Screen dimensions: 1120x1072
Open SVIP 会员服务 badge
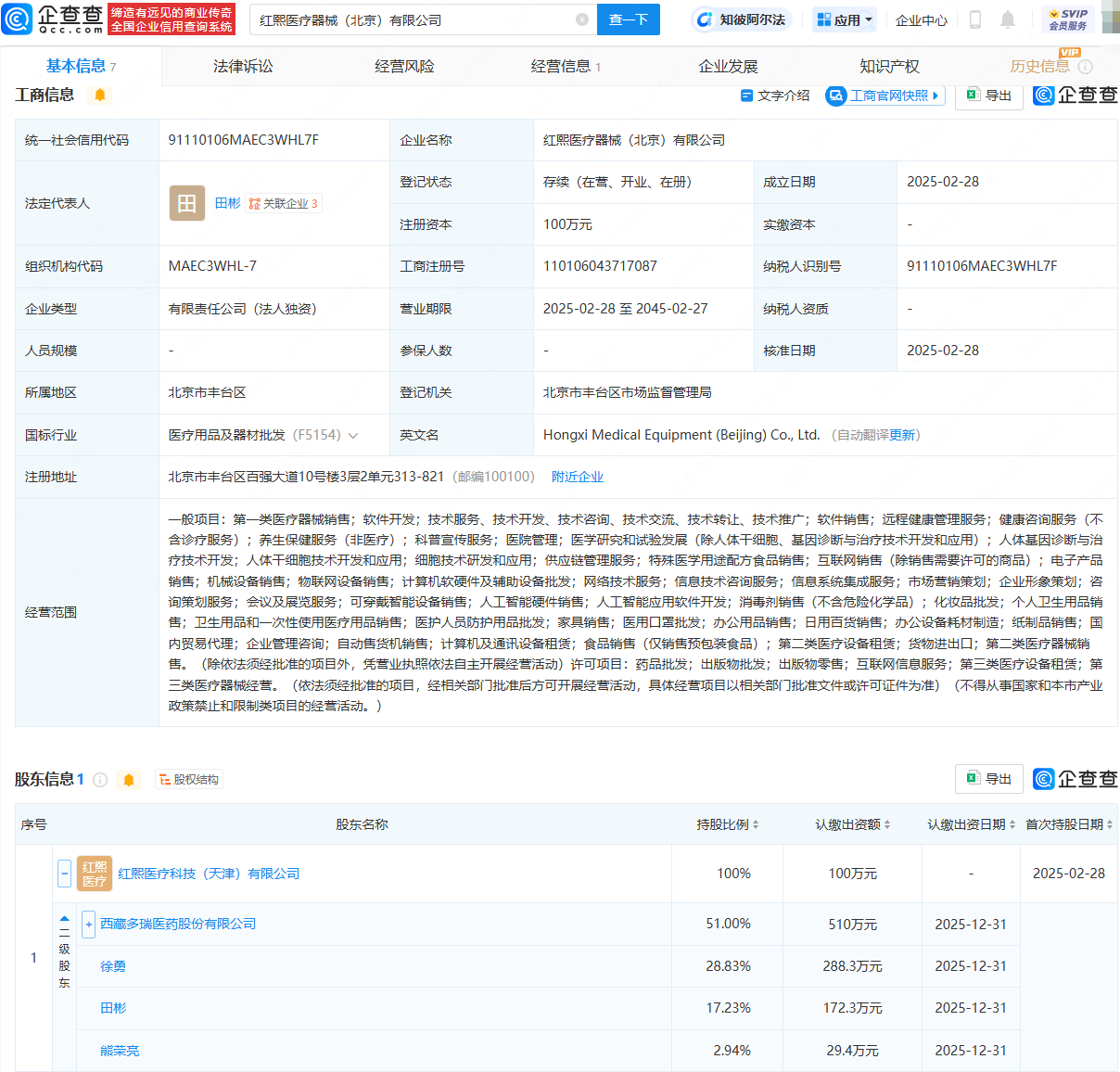click(1068, 19)
